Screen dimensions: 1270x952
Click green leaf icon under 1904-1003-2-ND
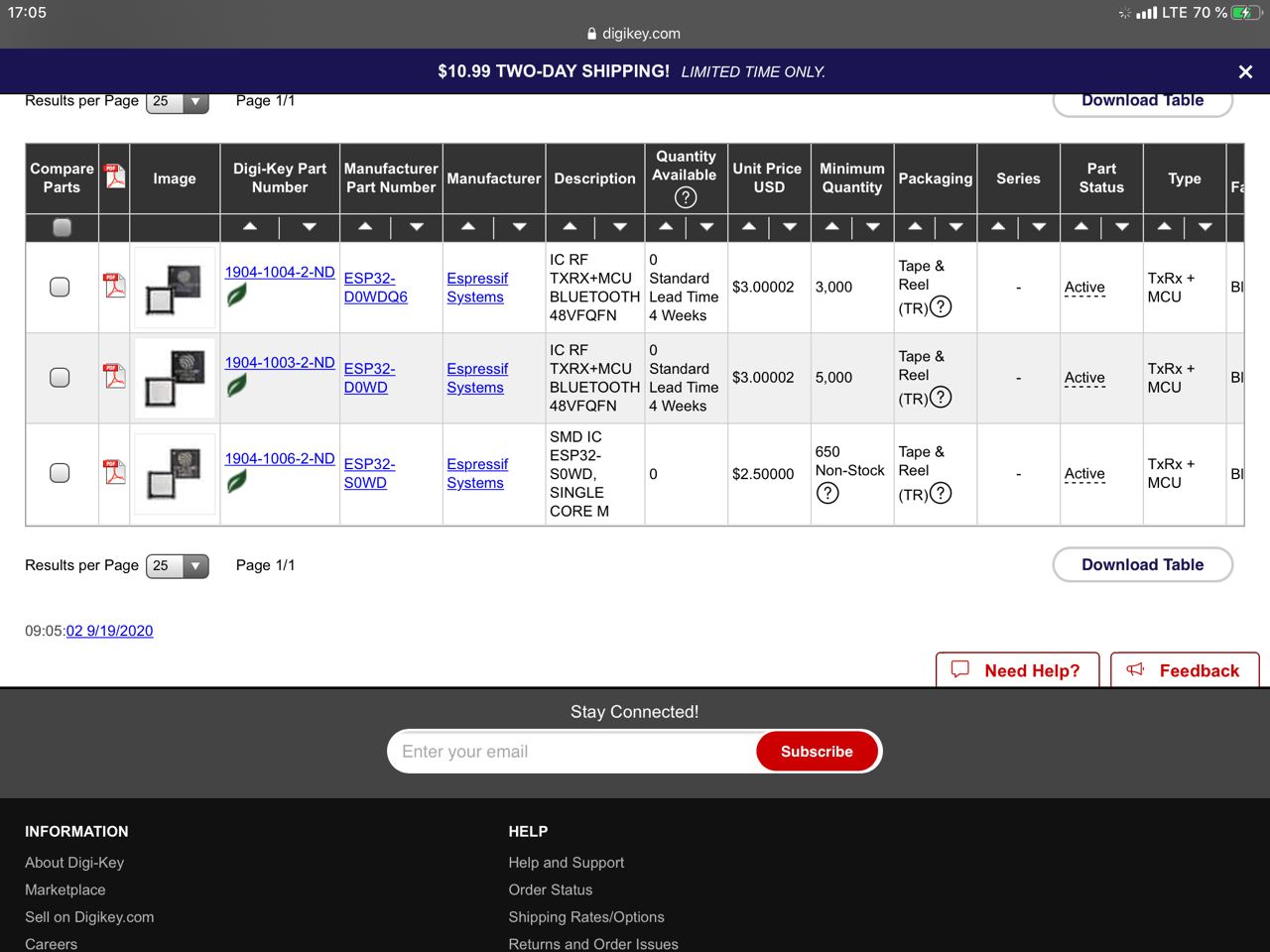click(236, 385)
